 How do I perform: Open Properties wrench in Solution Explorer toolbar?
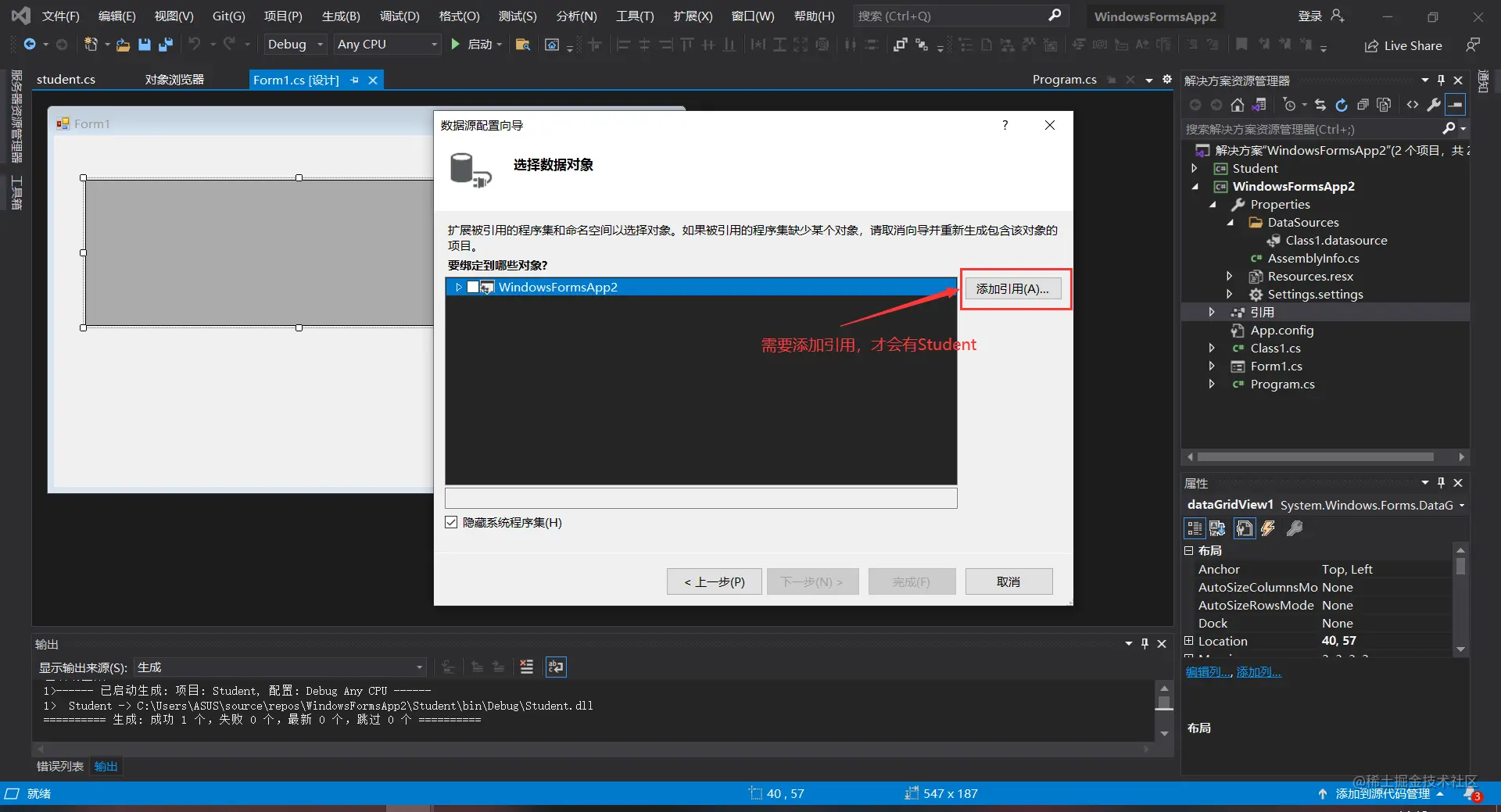(1434, 105)
